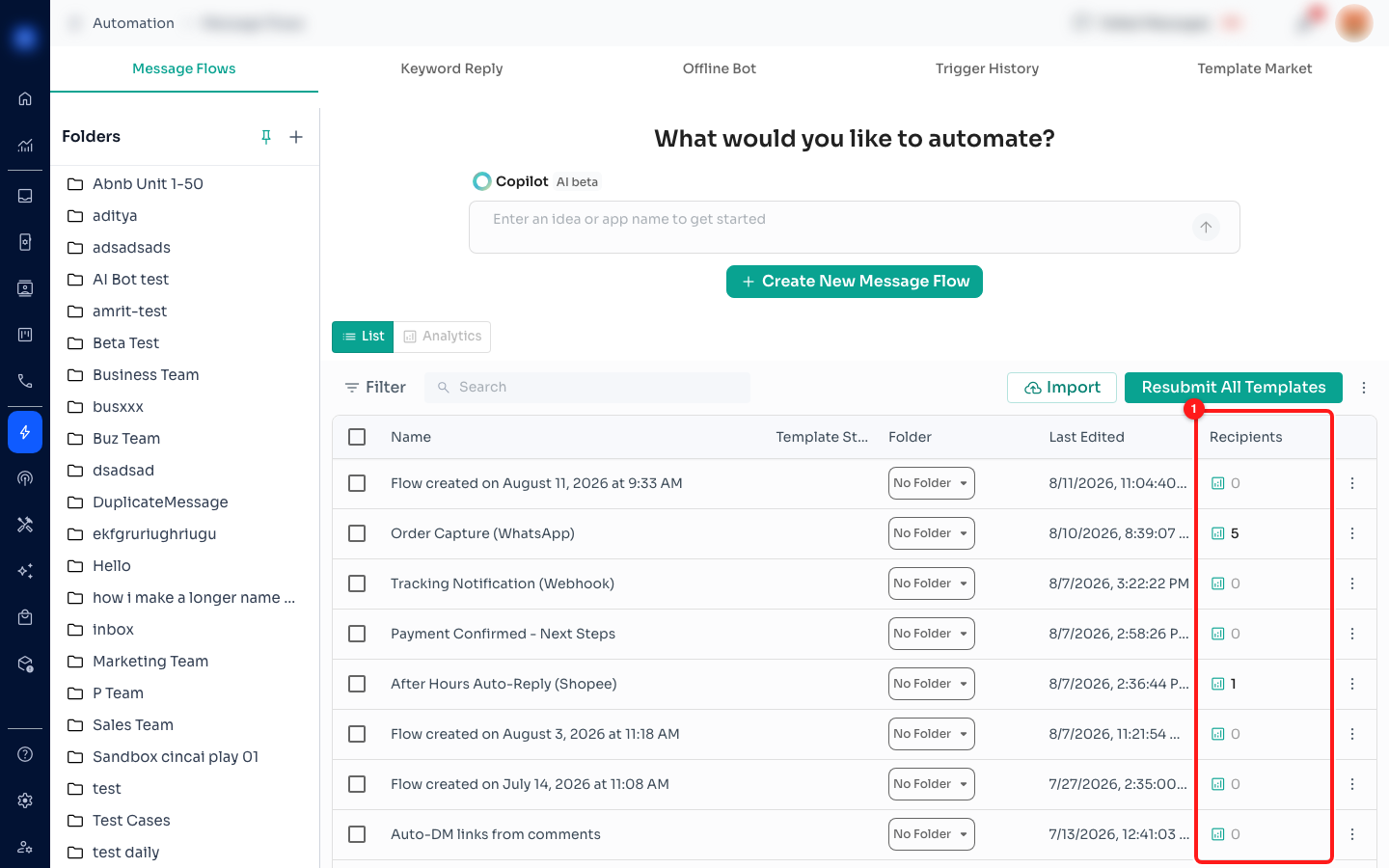Open the AI sparkle icon in sidebar

(25, 571)
